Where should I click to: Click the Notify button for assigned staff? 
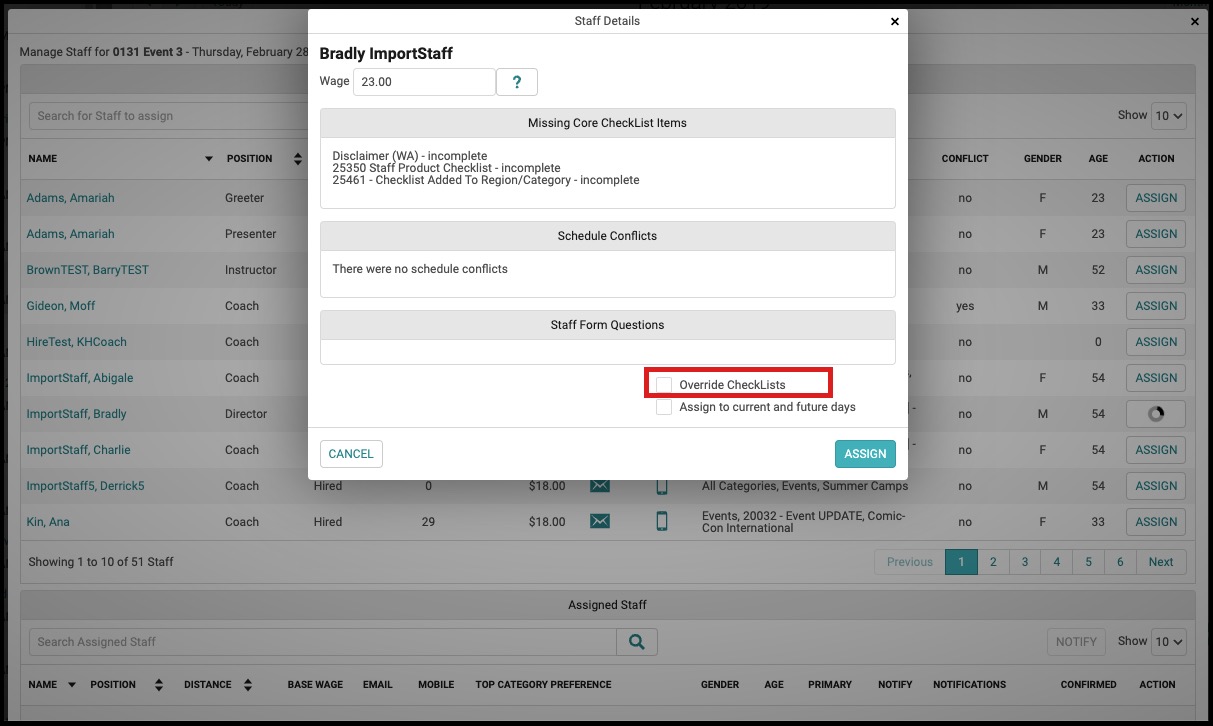[1076, 642]
